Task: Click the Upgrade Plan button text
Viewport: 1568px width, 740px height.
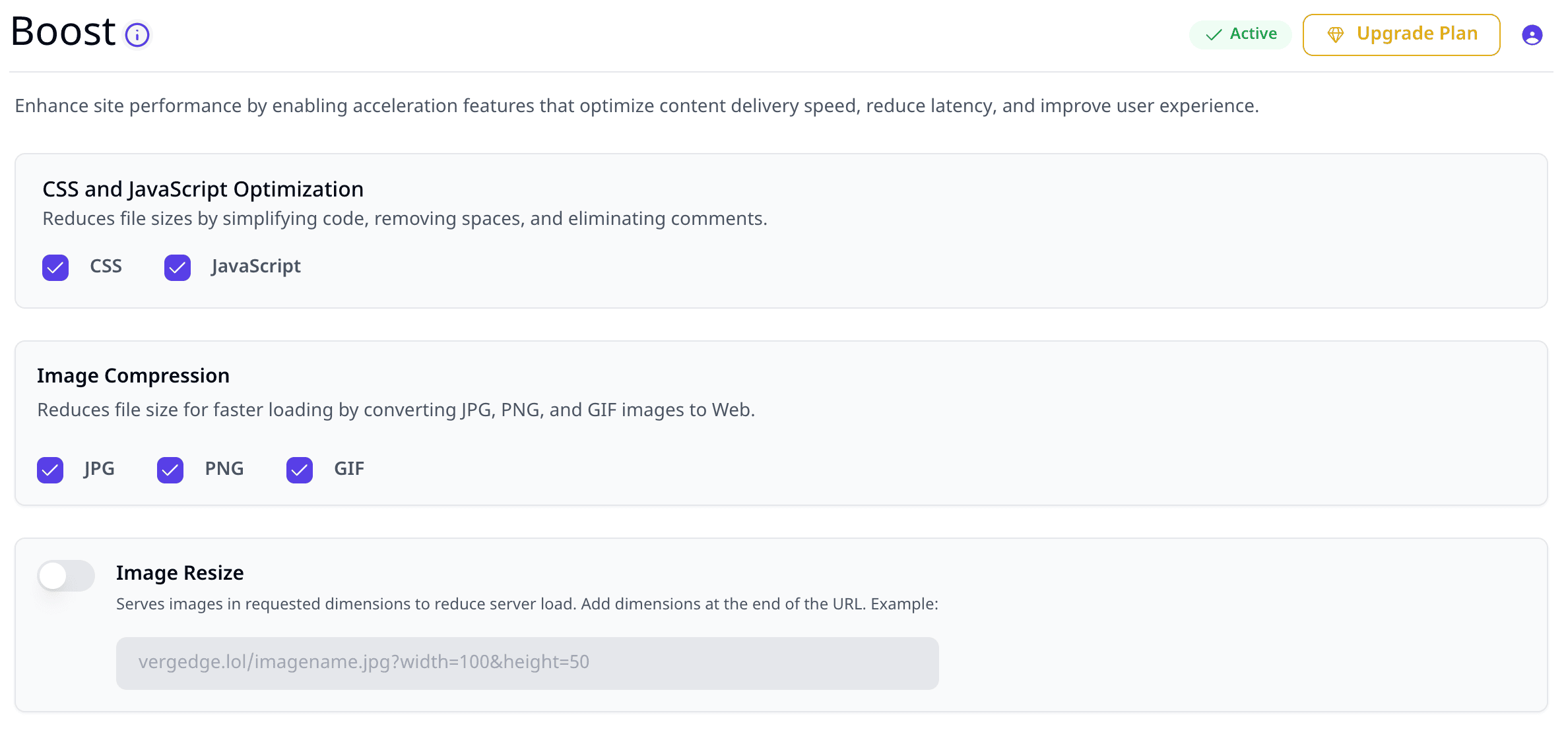Action: click(x=1417, y=34)
